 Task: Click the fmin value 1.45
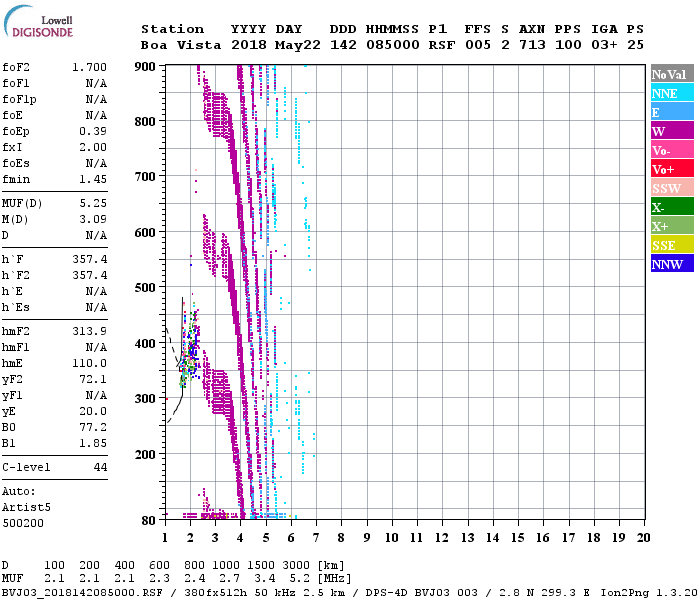point(93,179)
